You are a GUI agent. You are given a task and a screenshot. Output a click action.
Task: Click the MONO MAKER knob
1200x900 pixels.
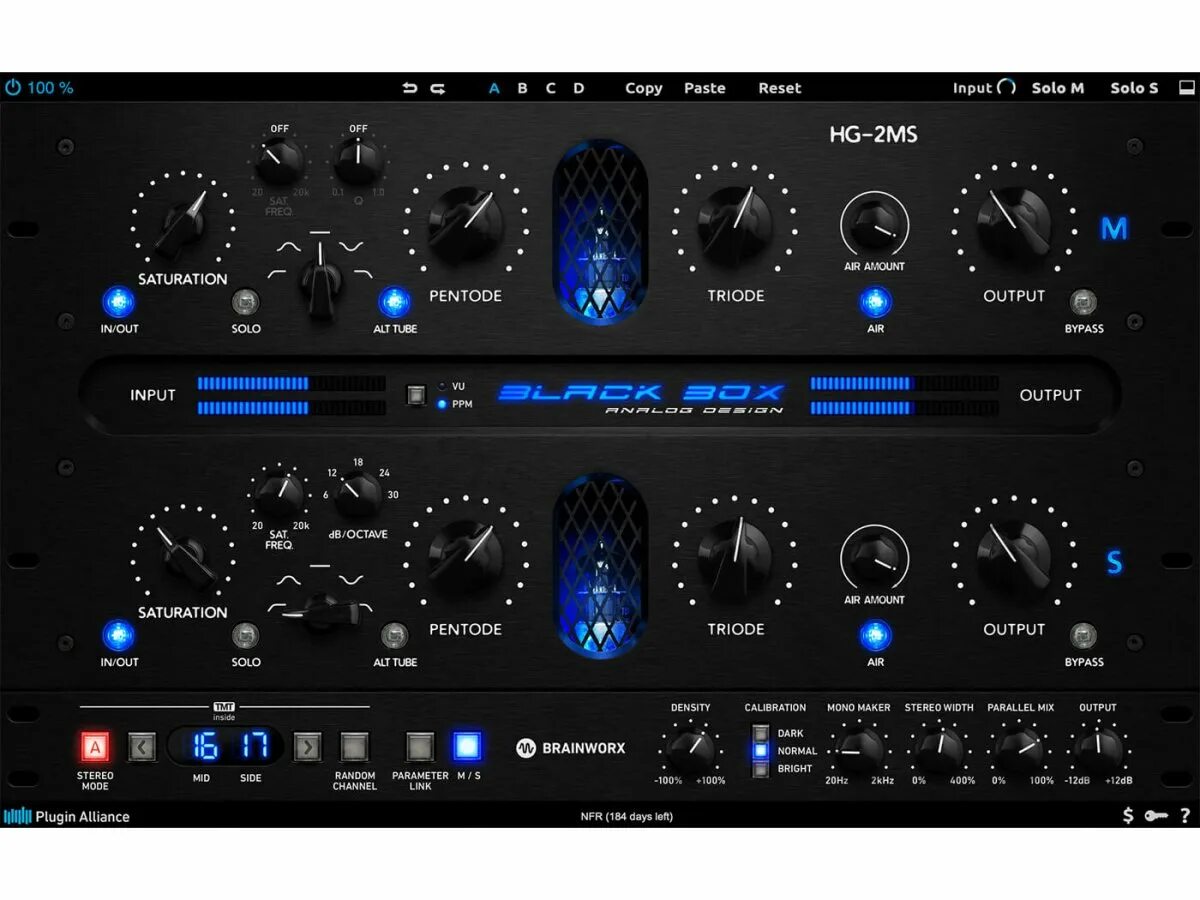(858, 749)
